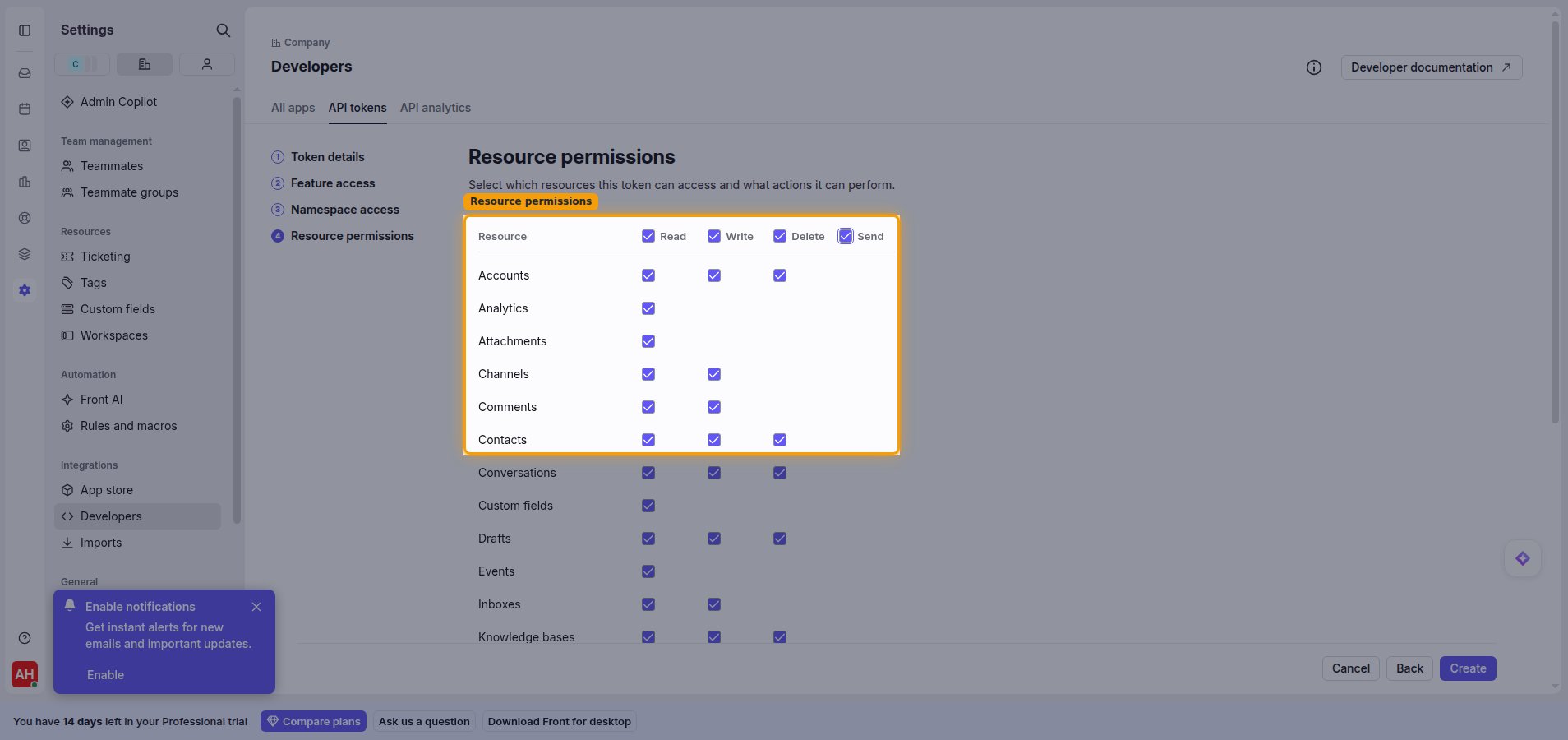This screenshot has height=740, width=1568.
Task: Open Custom fields in settings sidebar
Action: [x=137, y=309]
